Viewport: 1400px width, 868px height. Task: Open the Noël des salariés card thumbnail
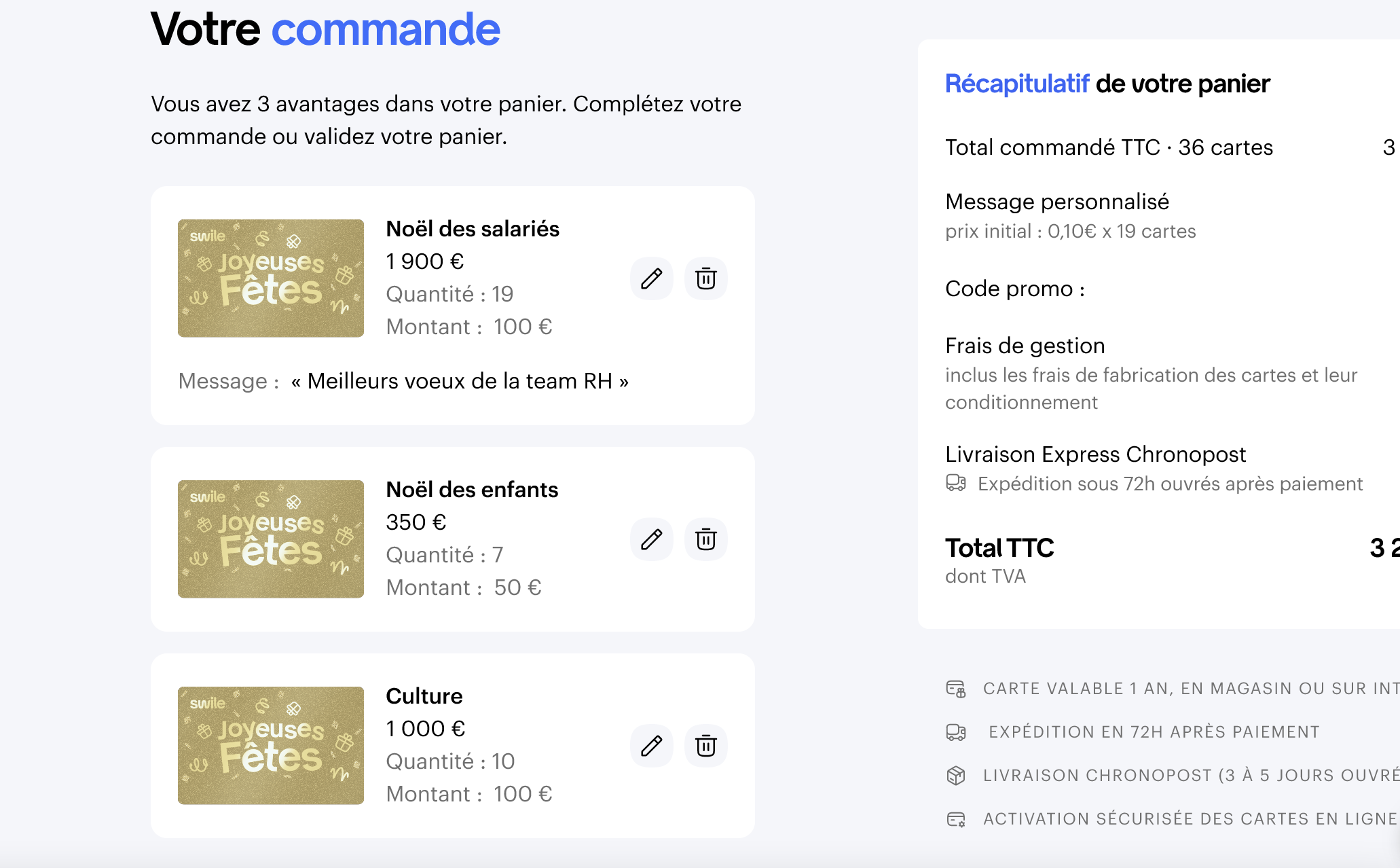[x=271, y=278]
